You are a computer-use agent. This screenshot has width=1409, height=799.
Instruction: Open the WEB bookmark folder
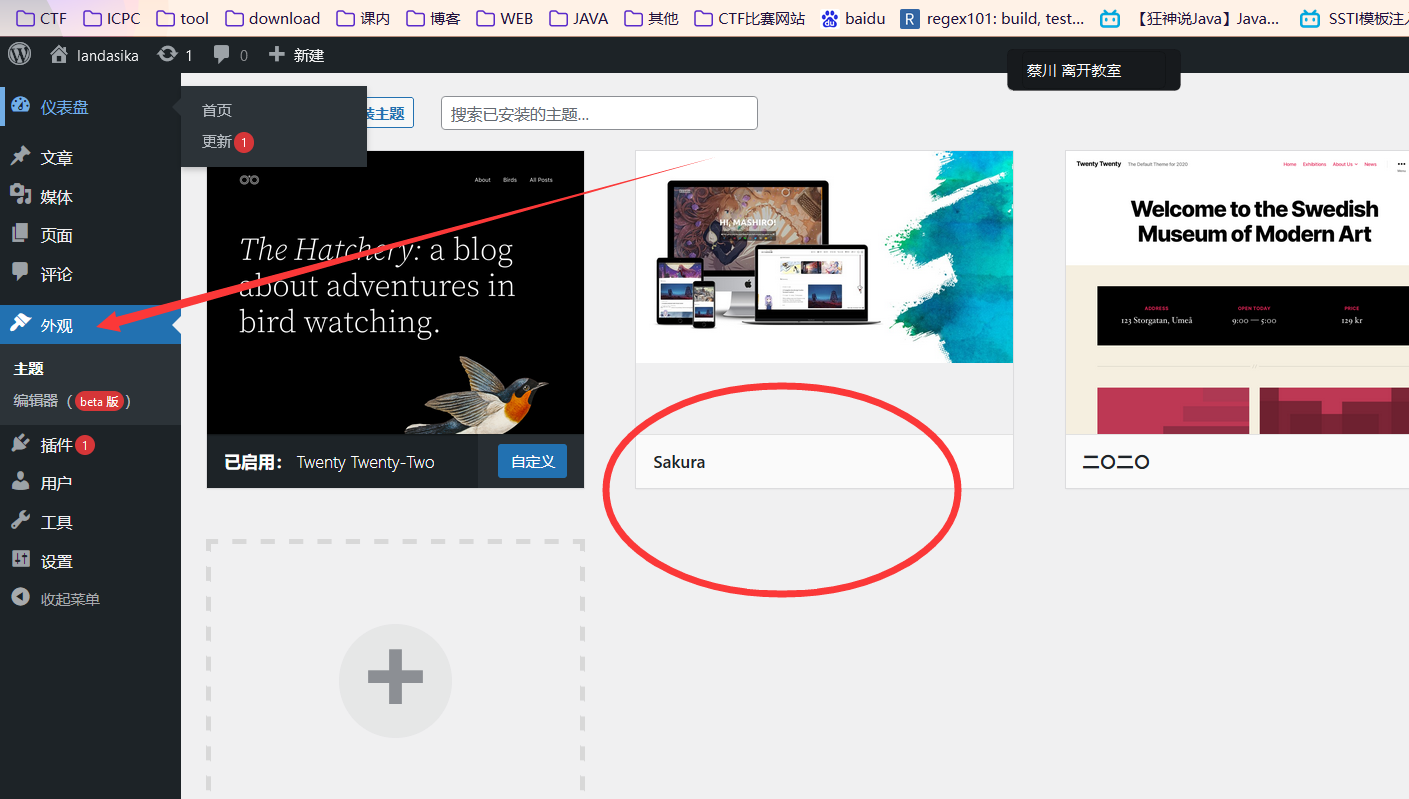(x=505, y=18)
